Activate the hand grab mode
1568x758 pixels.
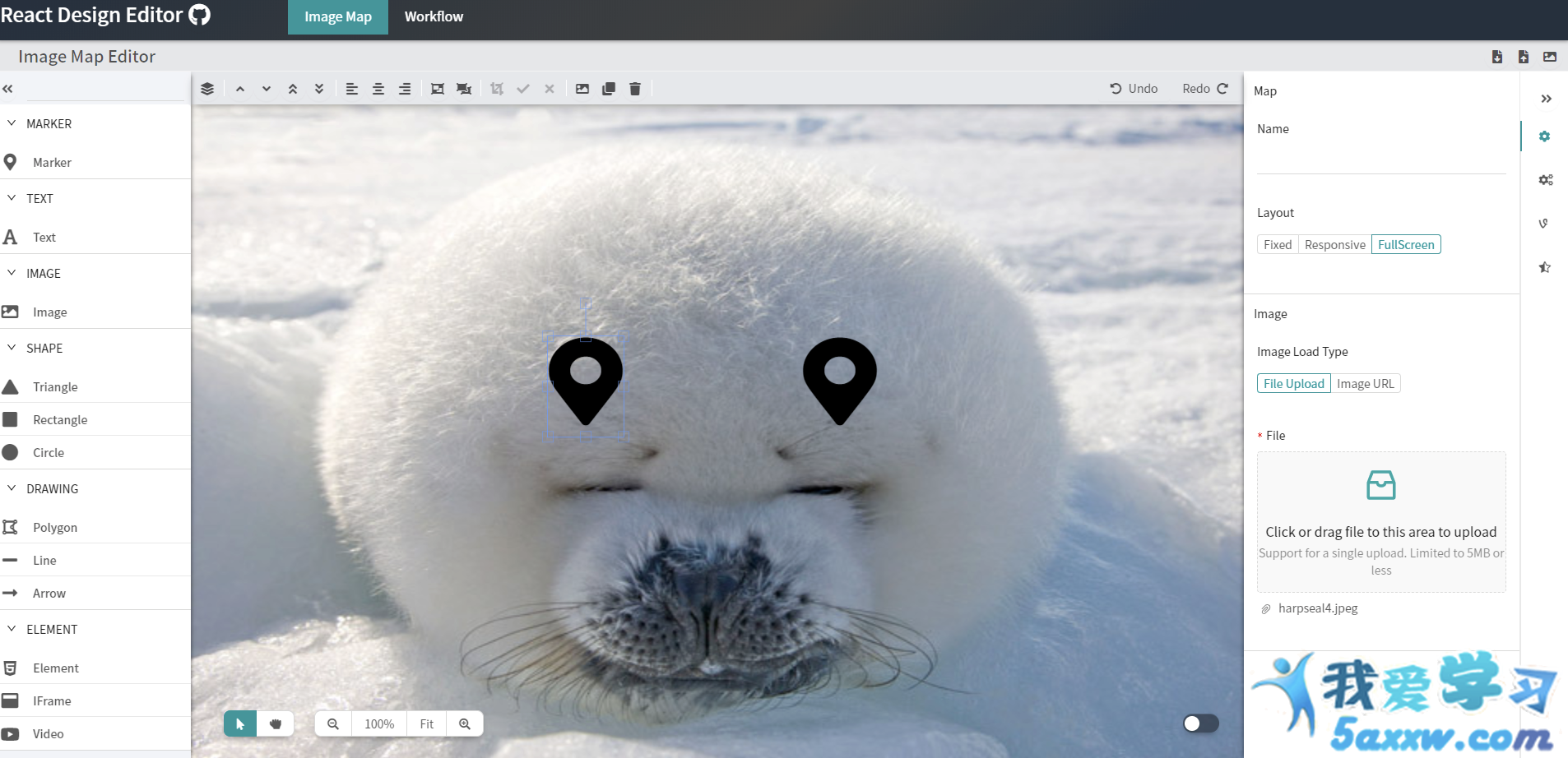(x=276, y=724)
